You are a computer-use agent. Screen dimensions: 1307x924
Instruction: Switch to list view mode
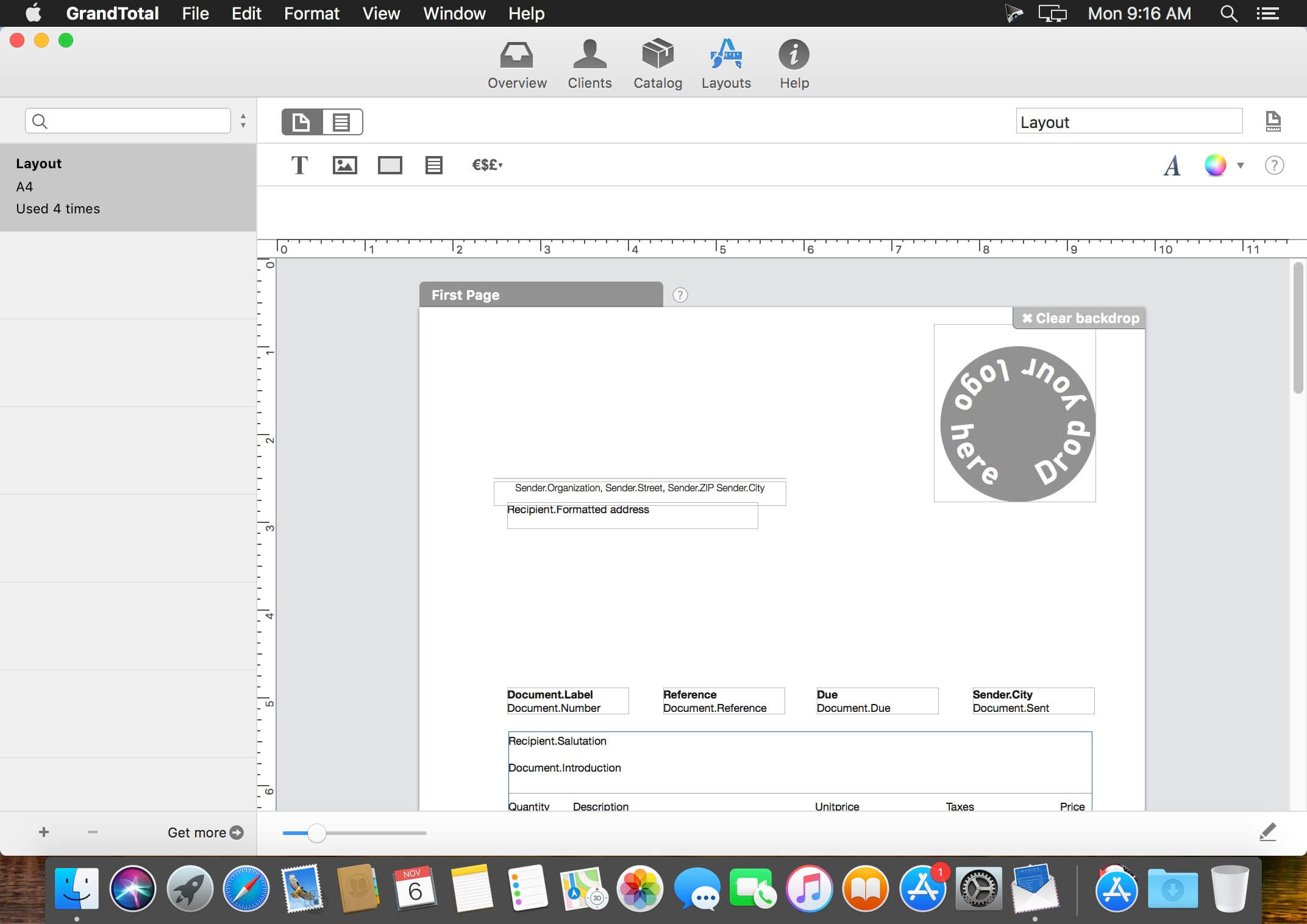342,122
